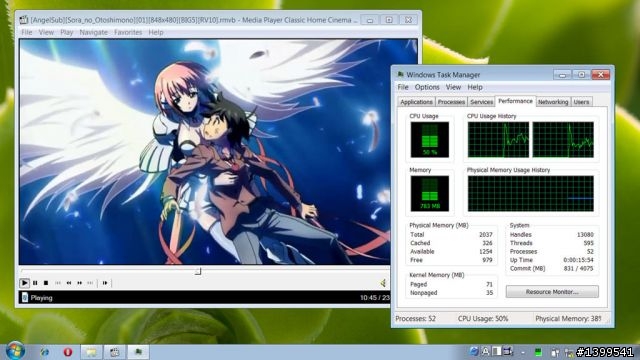Click the playback time 10:45 in the player
This screenshot has width=640, height=360.
click(368, 298)
